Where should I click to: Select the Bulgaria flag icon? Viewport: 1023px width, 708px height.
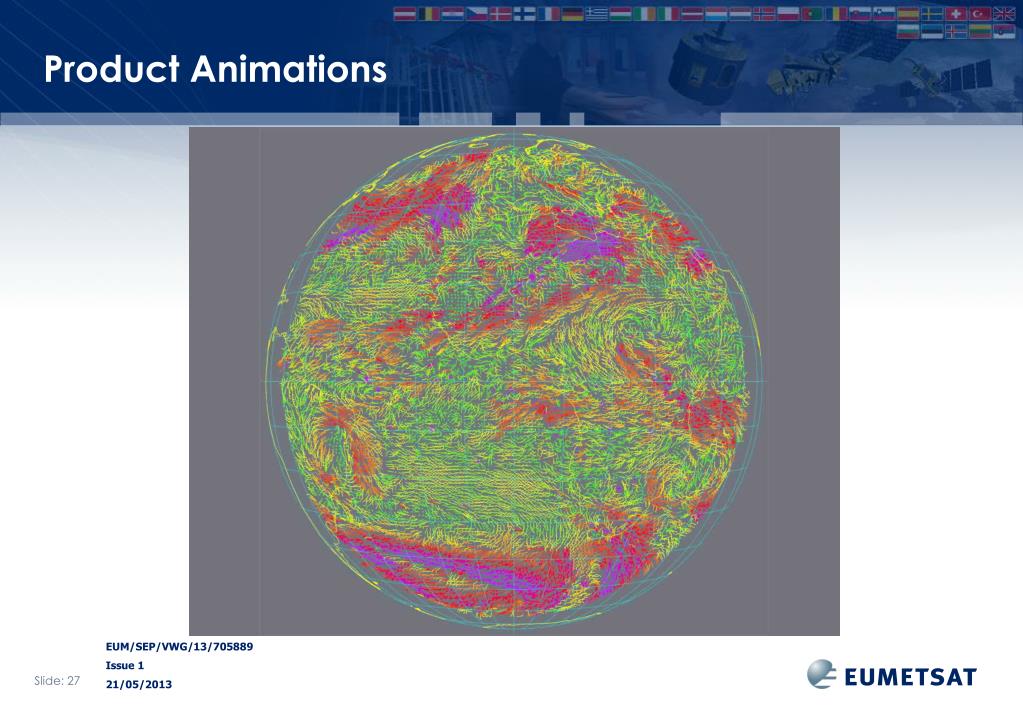tap(908, 31)
